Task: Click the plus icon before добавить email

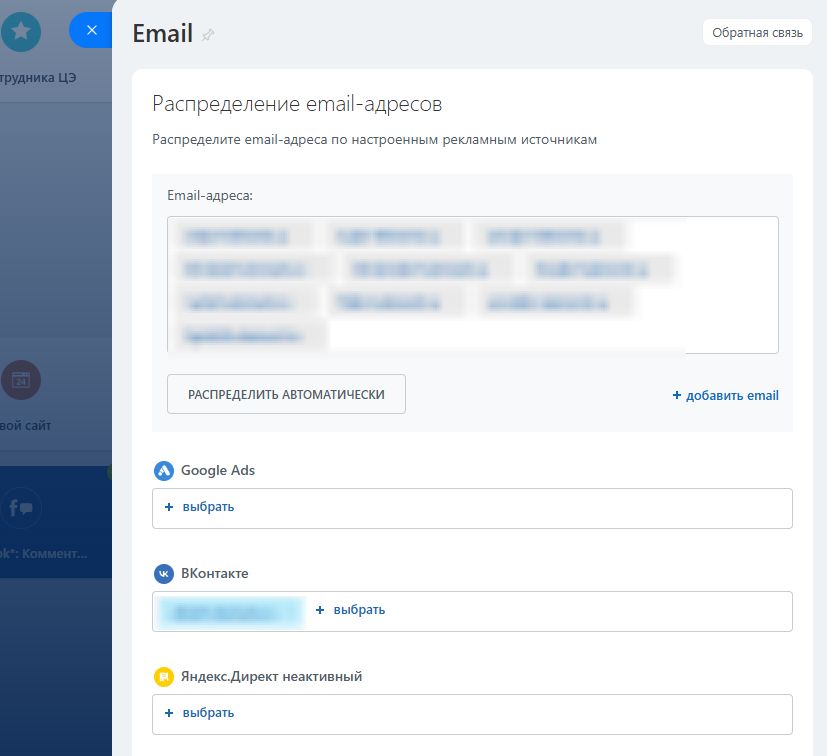Action: (676, 395)
